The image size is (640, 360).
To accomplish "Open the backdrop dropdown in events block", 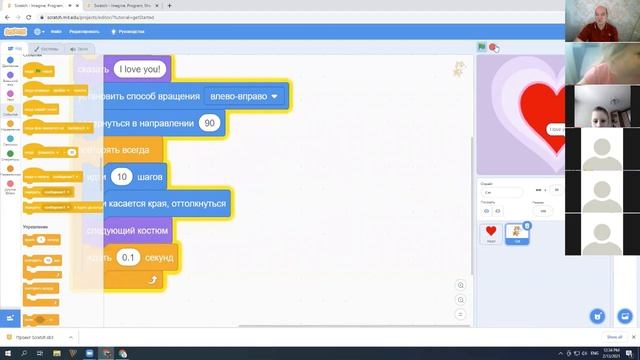I will [x=78, y=128].
